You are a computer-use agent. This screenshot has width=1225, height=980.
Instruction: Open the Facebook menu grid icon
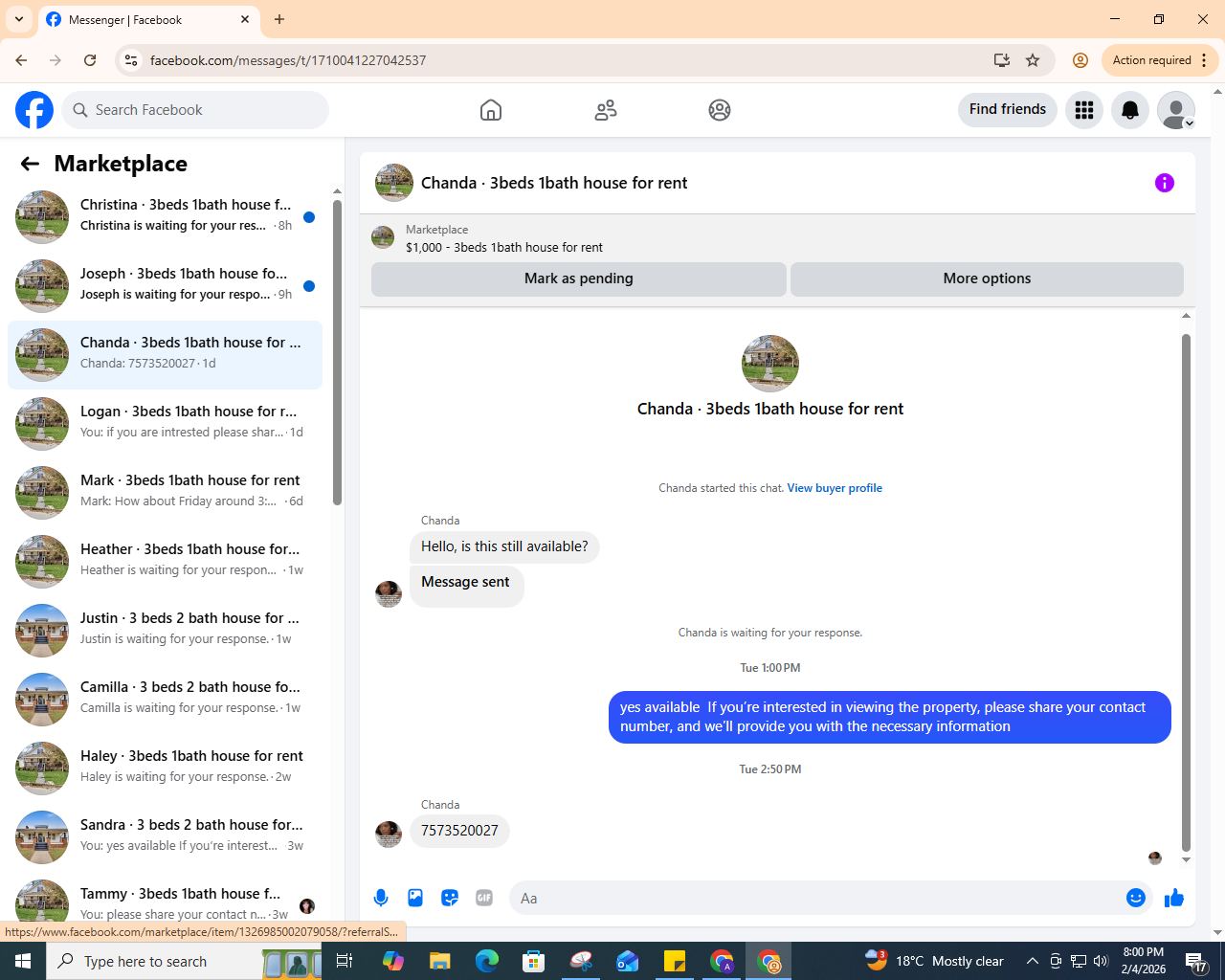[1084, 110]
